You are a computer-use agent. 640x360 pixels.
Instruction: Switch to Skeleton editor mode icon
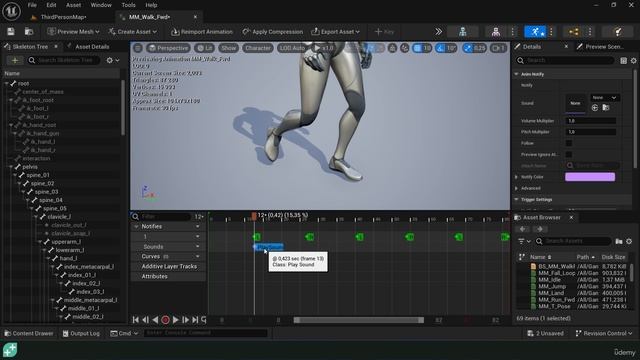pos(462,31)
